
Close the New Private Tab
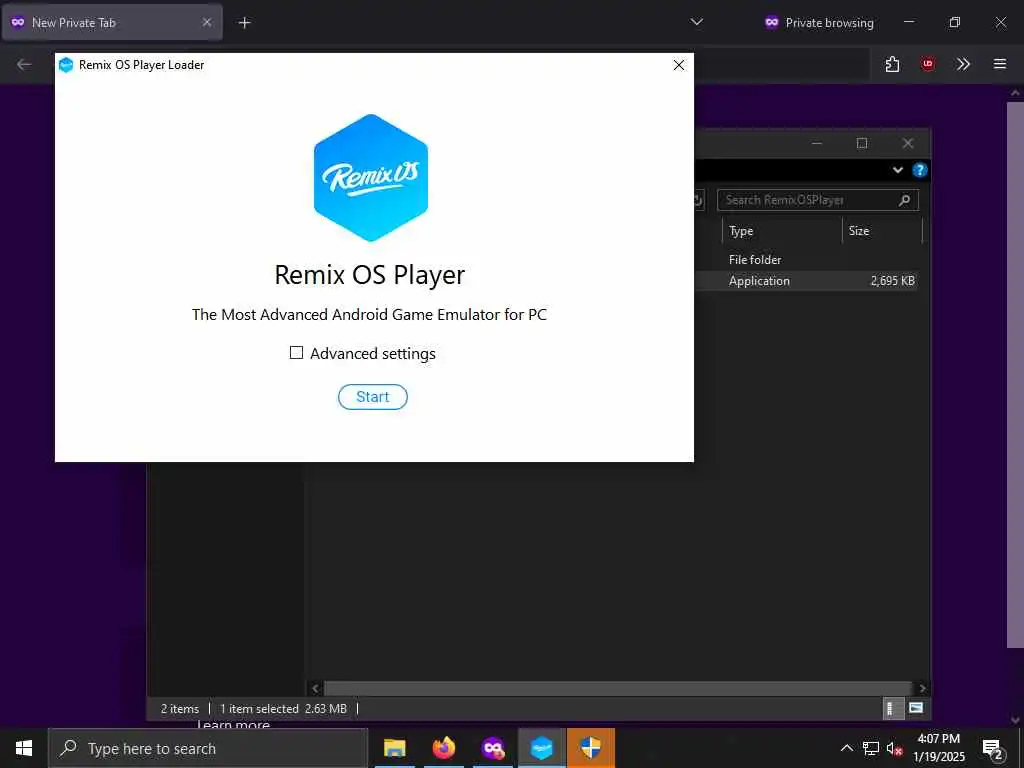(x=206, y=22)
